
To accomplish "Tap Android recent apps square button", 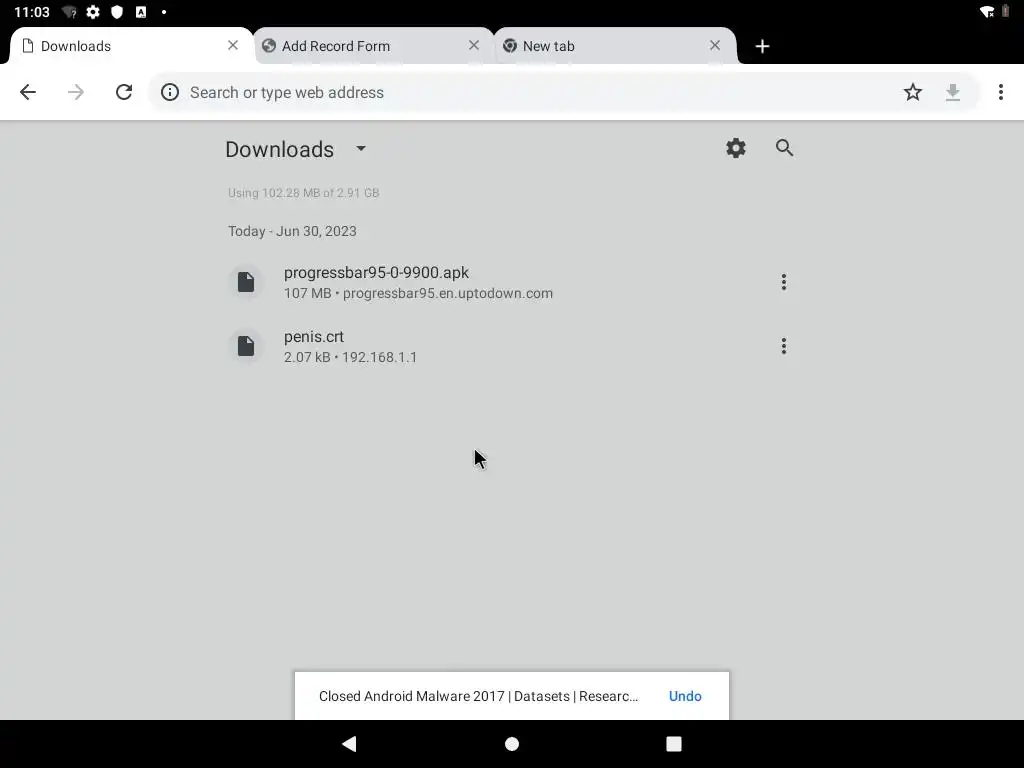I will click(x=674, y=744).
